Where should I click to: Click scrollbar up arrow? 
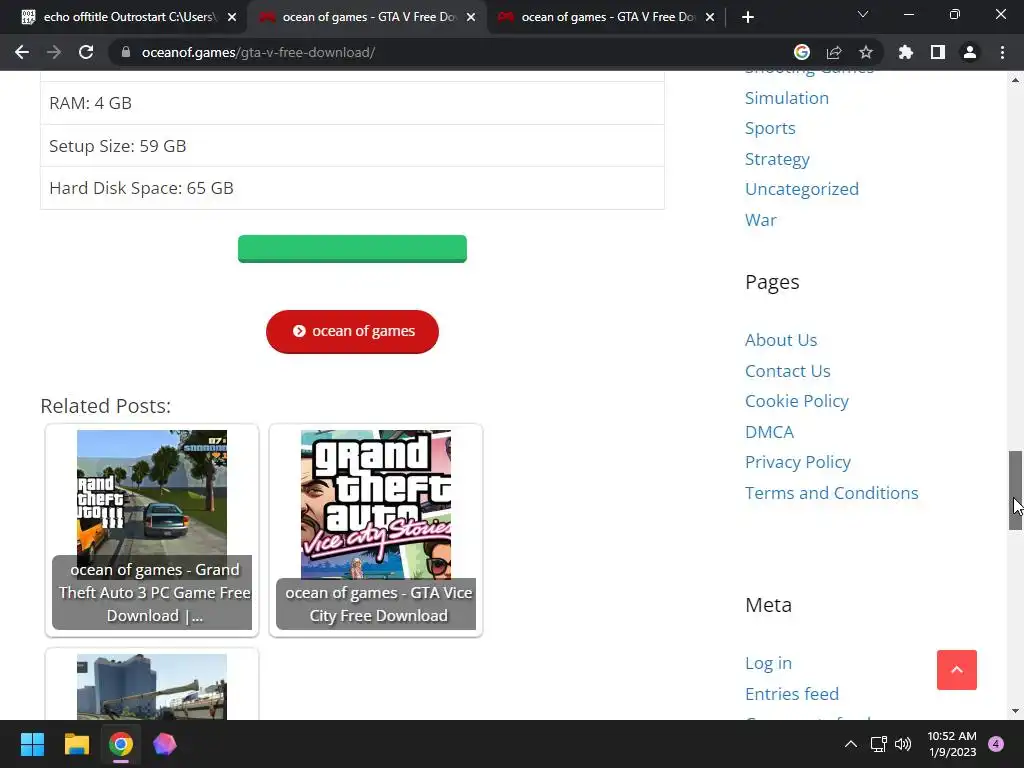tap(1015, 80)
